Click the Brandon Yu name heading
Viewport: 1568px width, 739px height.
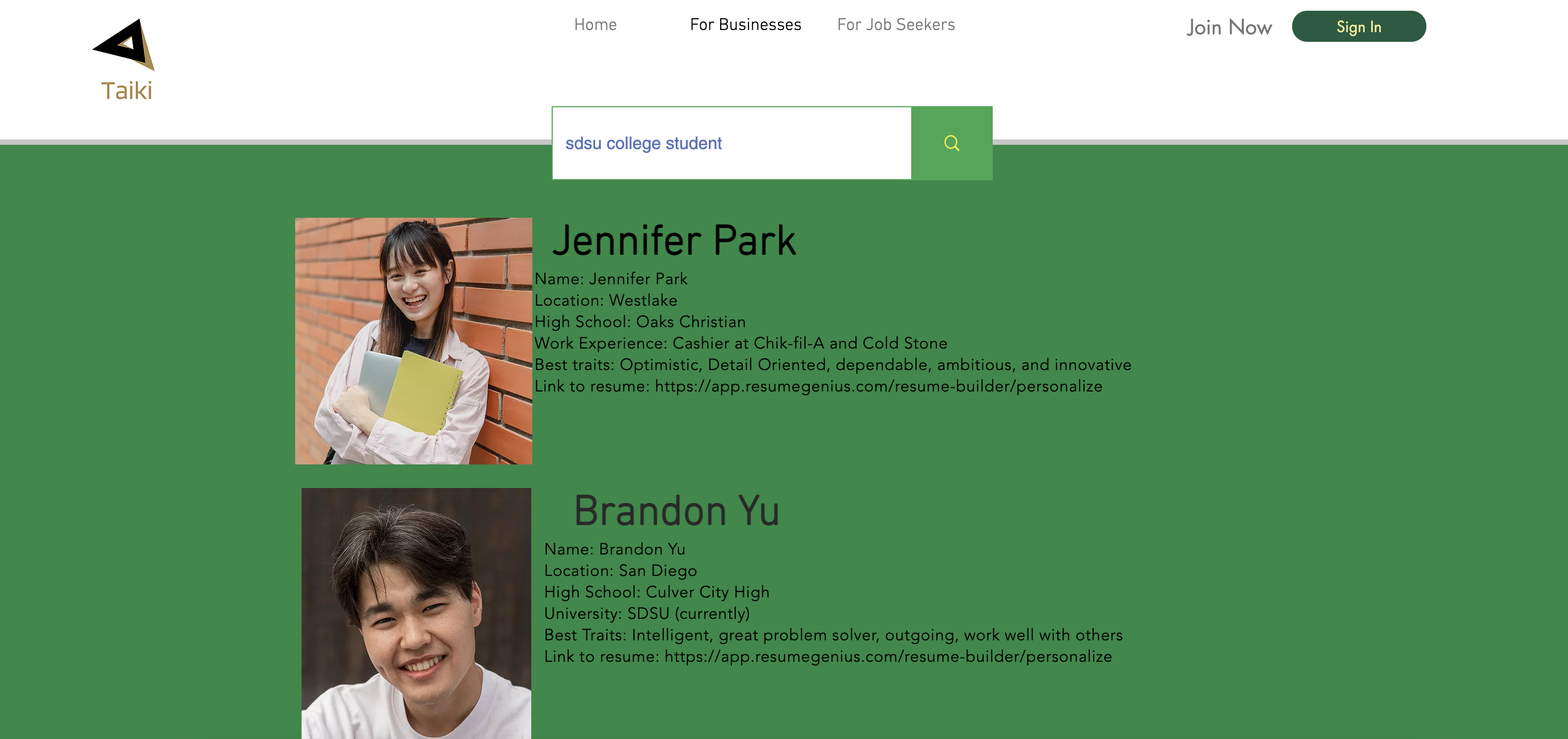coord(676,512)
